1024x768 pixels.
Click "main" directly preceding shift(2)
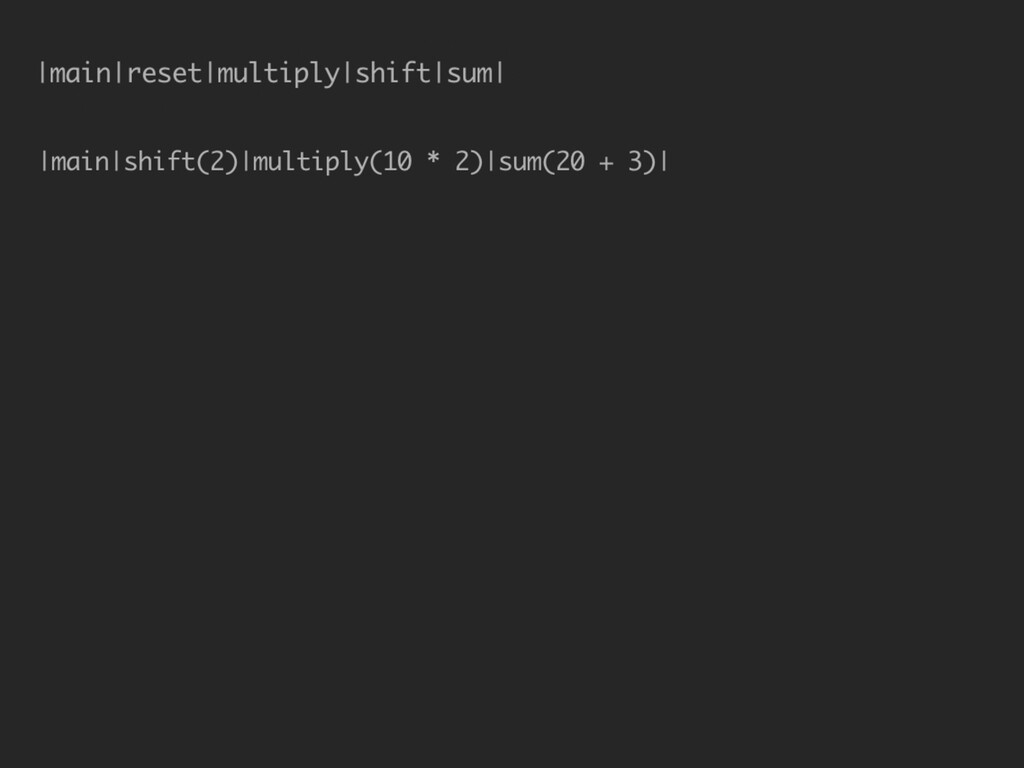pos(80,161)
